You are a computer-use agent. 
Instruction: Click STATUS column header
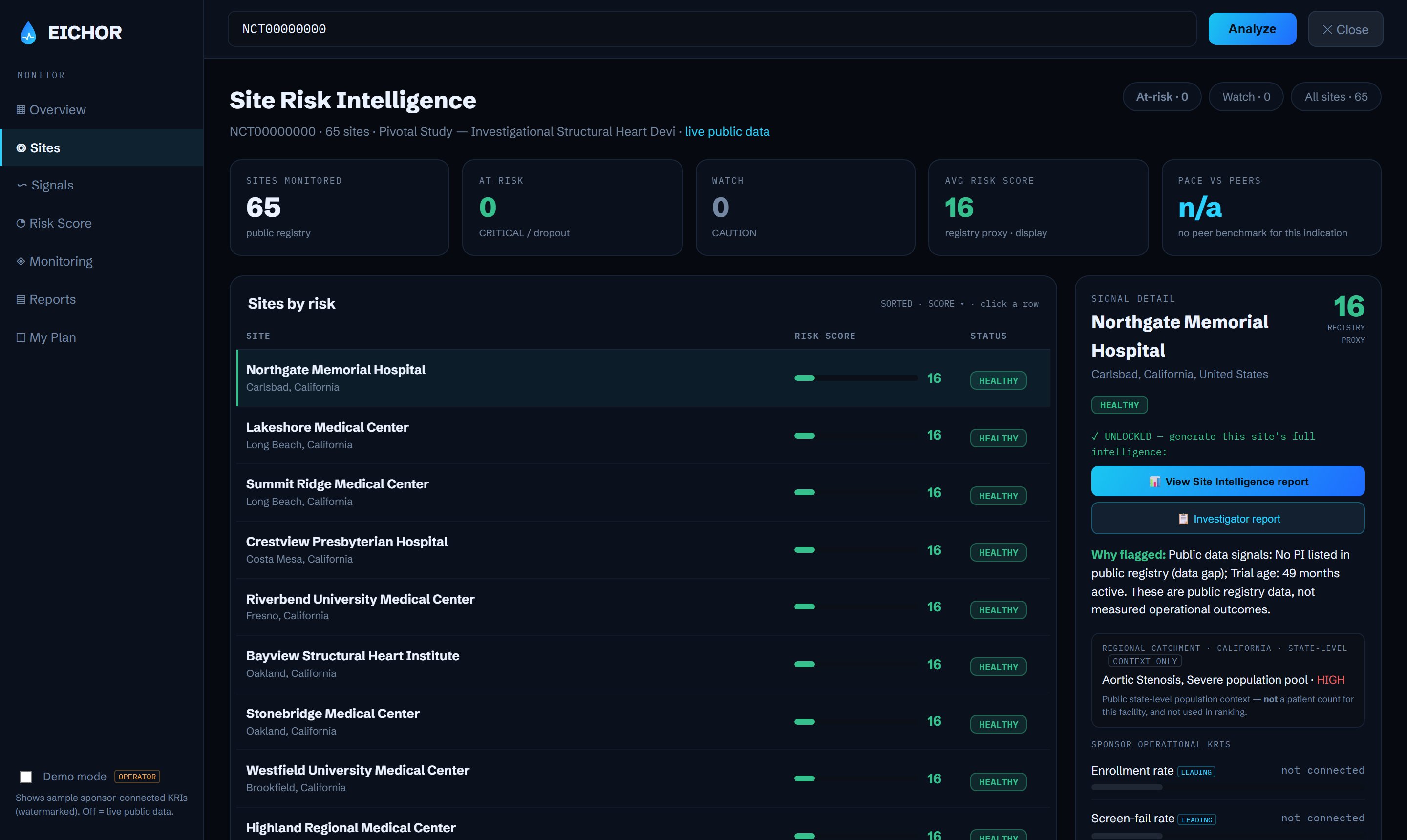[x=989, y=336]
